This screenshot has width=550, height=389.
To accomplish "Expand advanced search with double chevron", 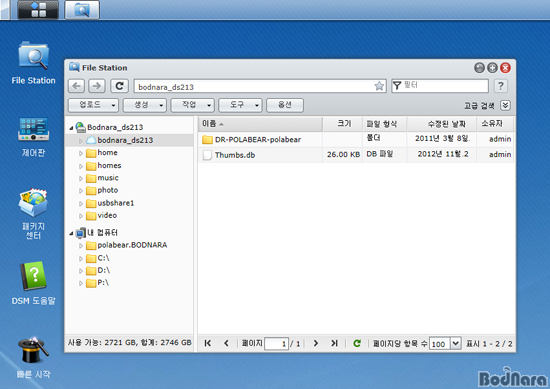I will click(505, 105).
